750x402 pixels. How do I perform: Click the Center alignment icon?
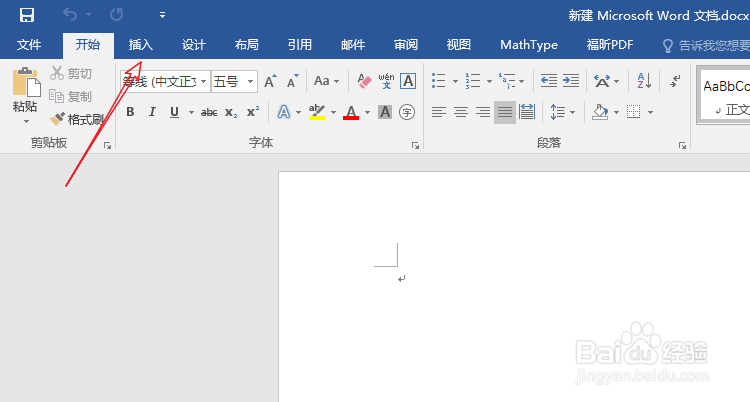(461, 112)
